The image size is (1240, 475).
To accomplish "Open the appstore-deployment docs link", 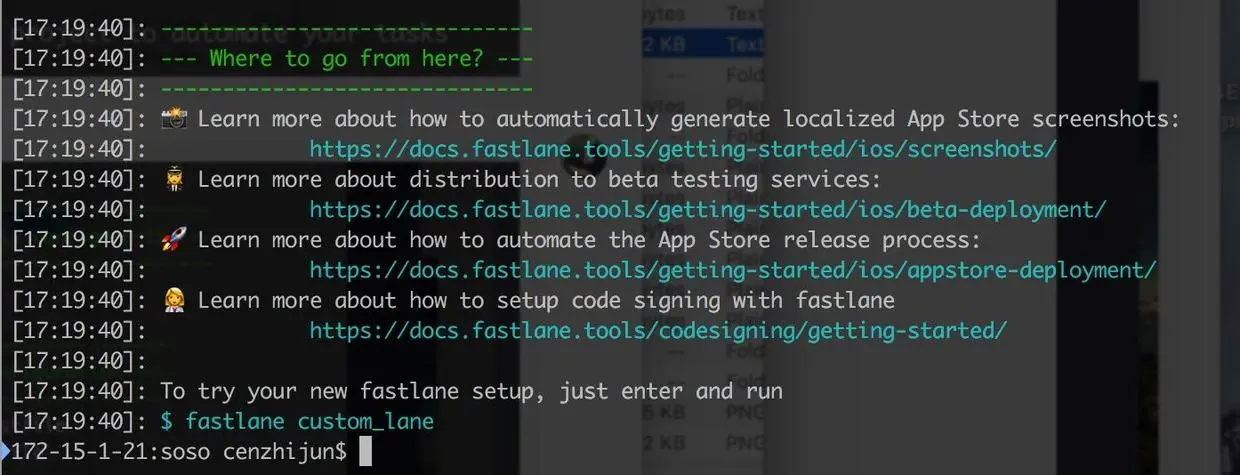I will (x=733, y=270).
